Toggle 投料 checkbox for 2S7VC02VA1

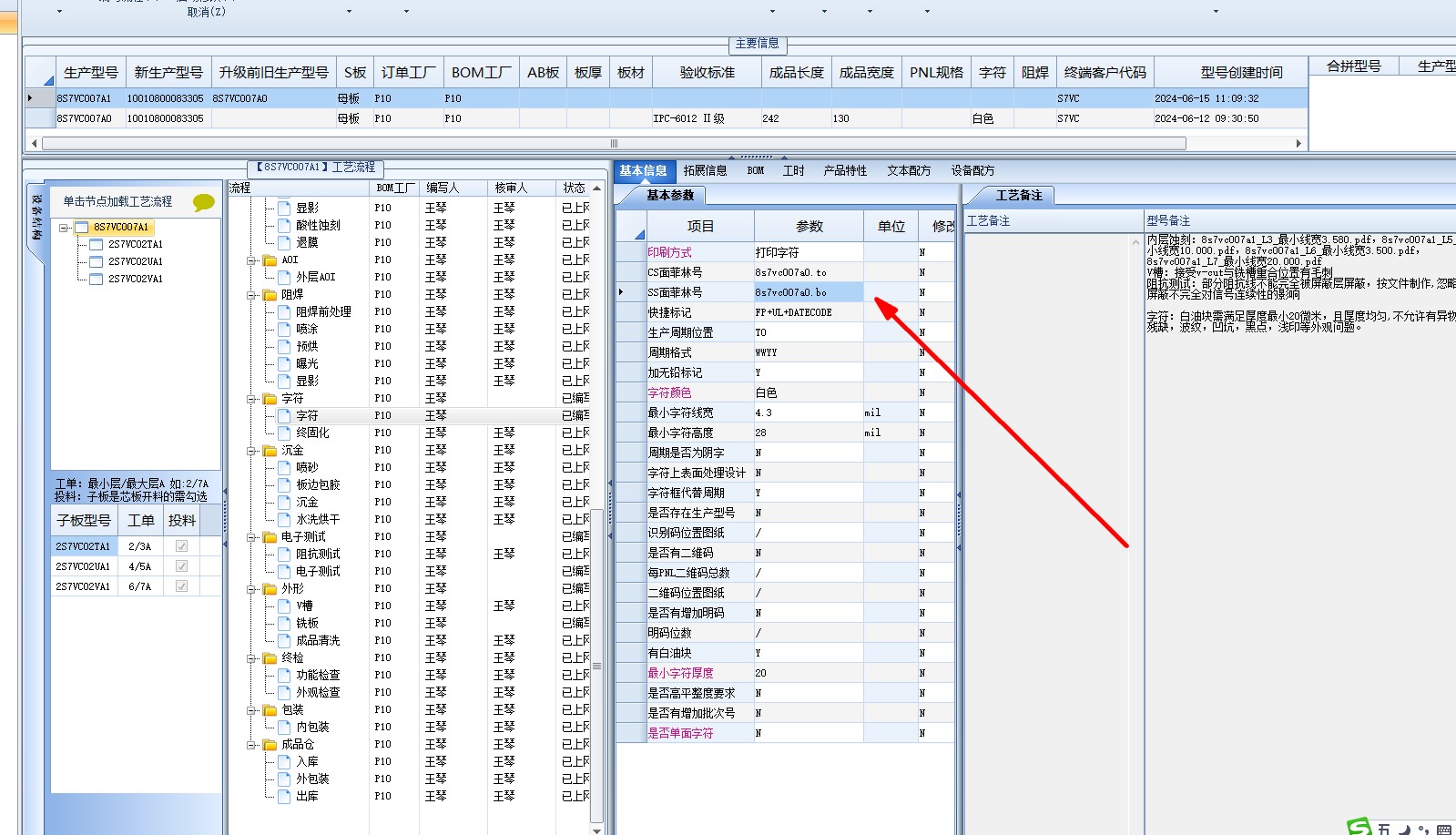[181, 586]
